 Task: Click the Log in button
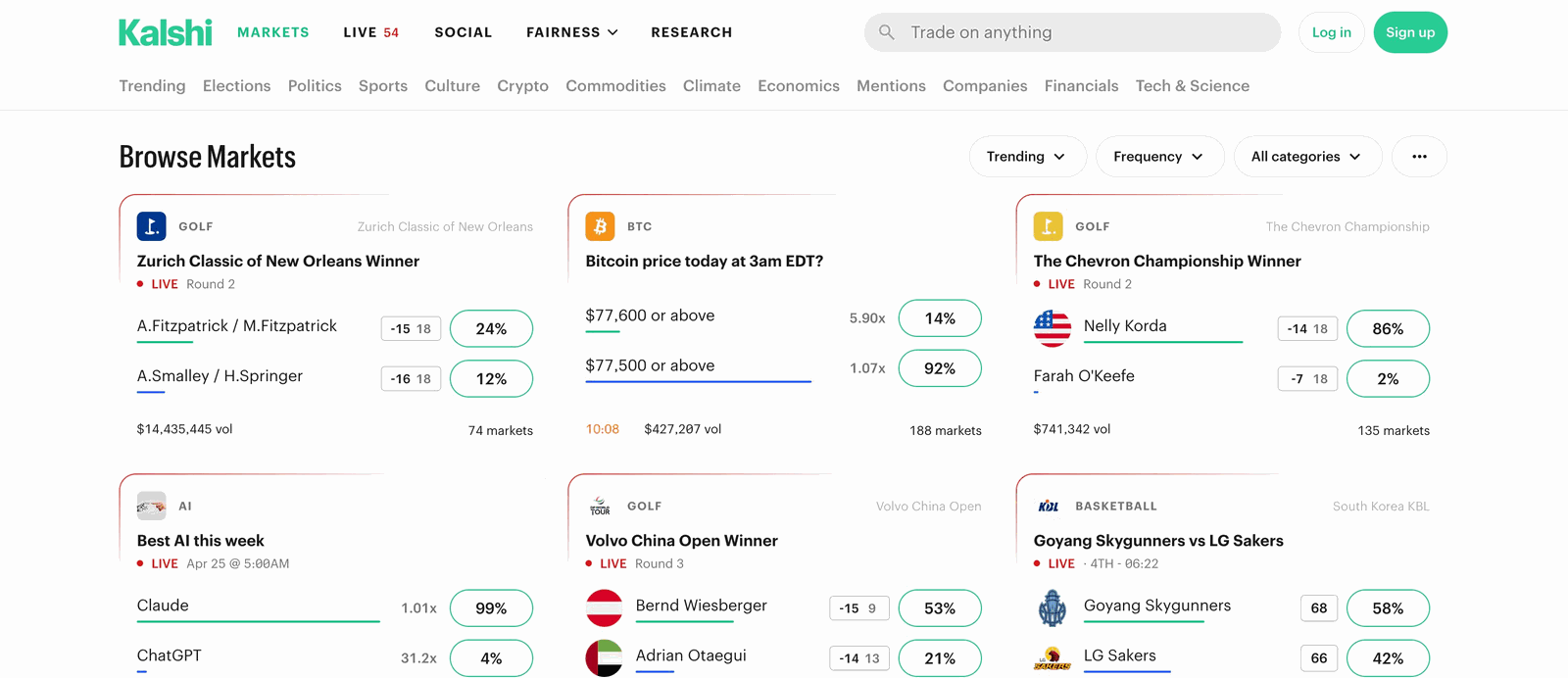tap(1332, 32)
